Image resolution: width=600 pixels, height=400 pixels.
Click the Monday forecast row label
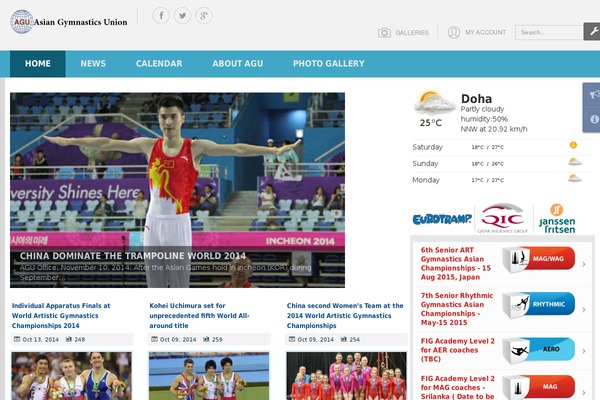click(426, 180)
